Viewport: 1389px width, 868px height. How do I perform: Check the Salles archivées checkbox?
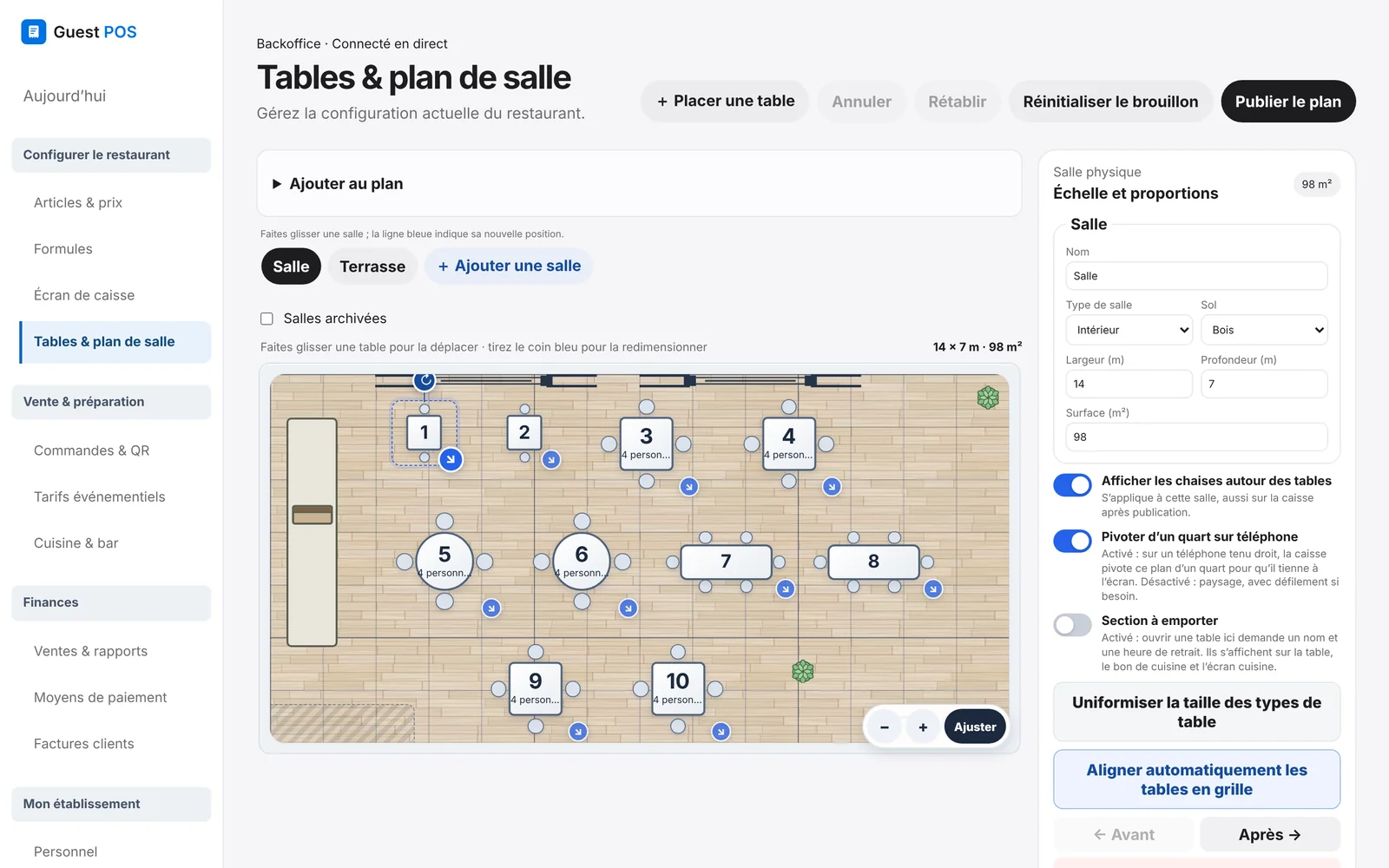point(267,319)
